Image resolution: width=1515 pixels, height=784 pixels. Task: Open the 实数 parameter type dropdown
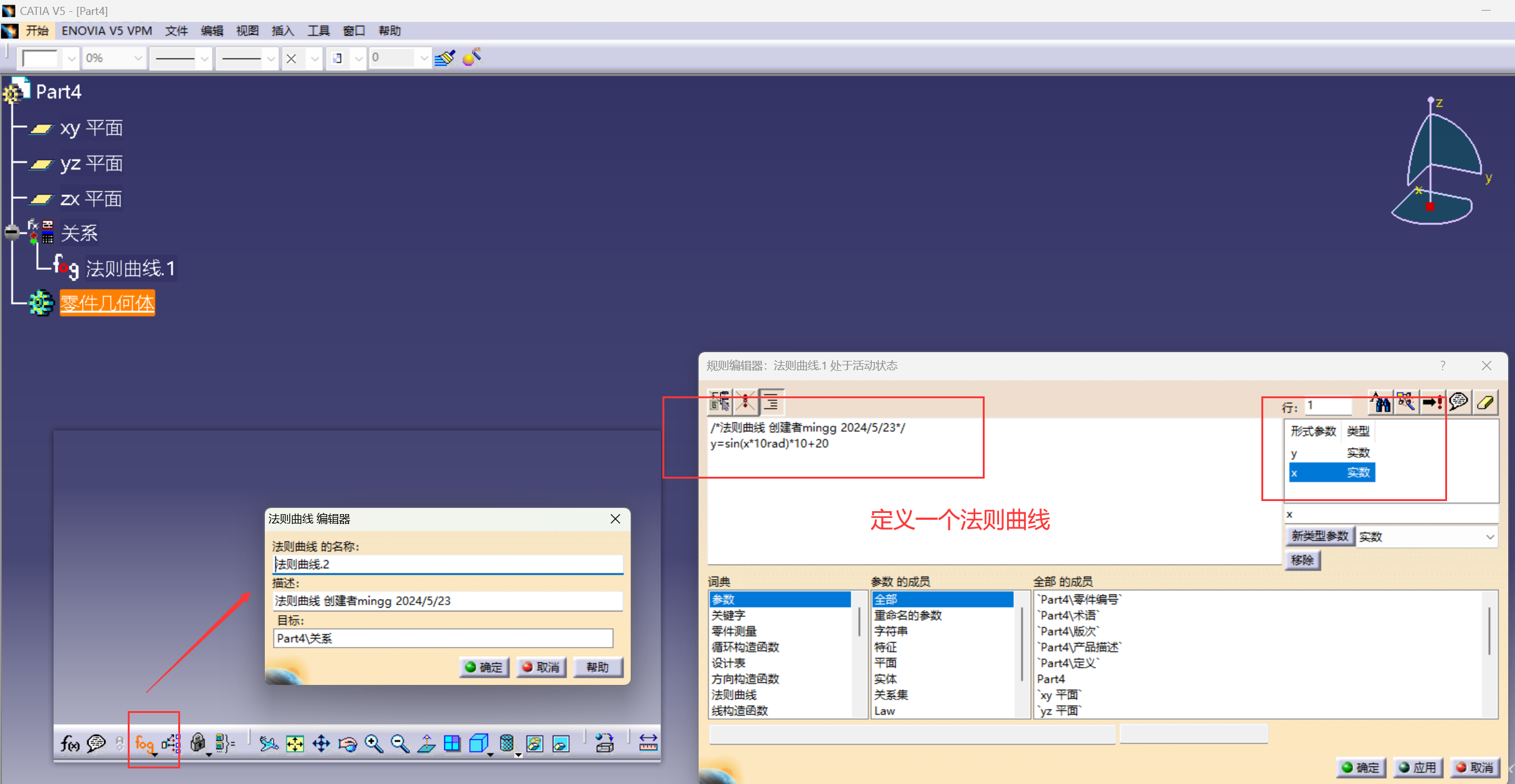(x=1489, y=537)
